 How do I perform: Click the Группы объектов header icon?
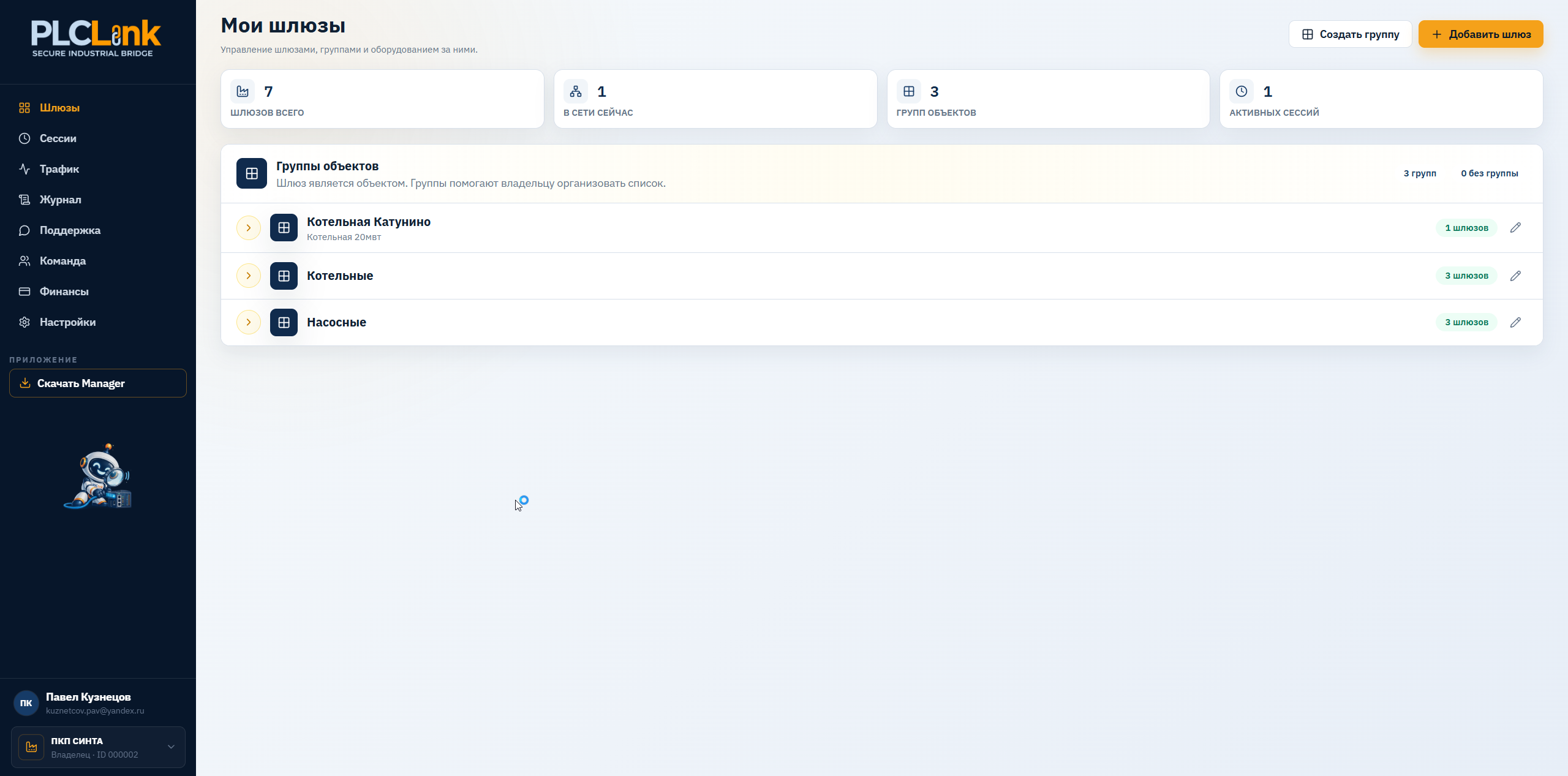[252, 173]
